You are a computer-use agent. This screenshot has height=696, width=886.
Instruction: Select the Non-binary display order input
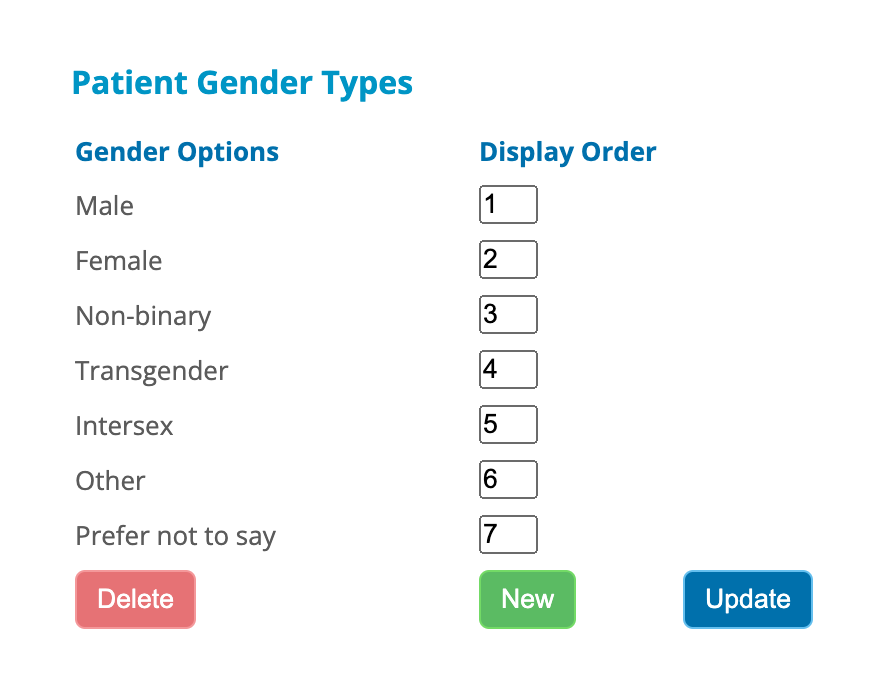(508, 315)
